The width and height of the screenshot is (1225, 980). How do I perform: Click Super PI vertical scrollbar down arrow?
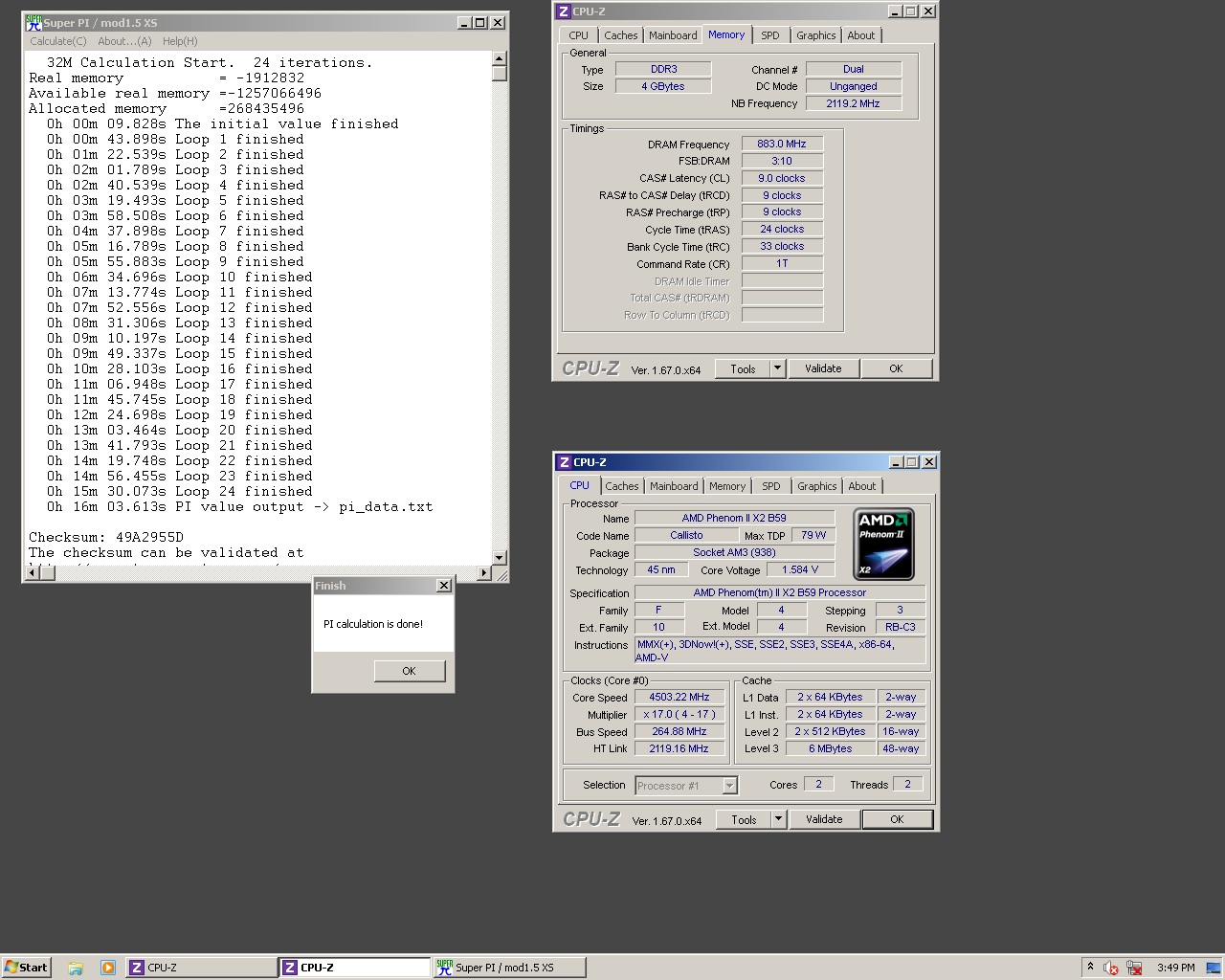coord(499,557)
